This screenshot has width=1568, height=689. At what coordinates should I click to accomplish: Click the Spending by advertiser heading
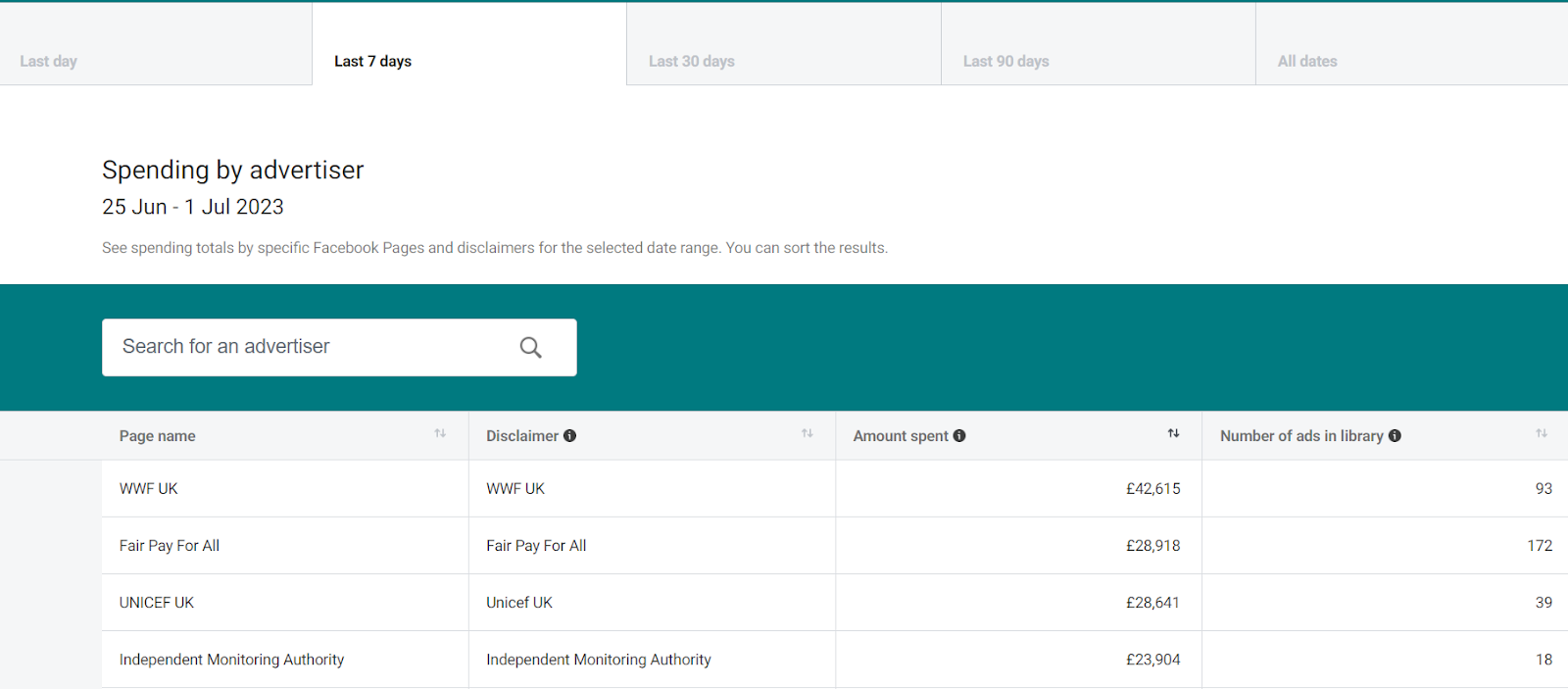pyautogui.click(x=233, y=171)
